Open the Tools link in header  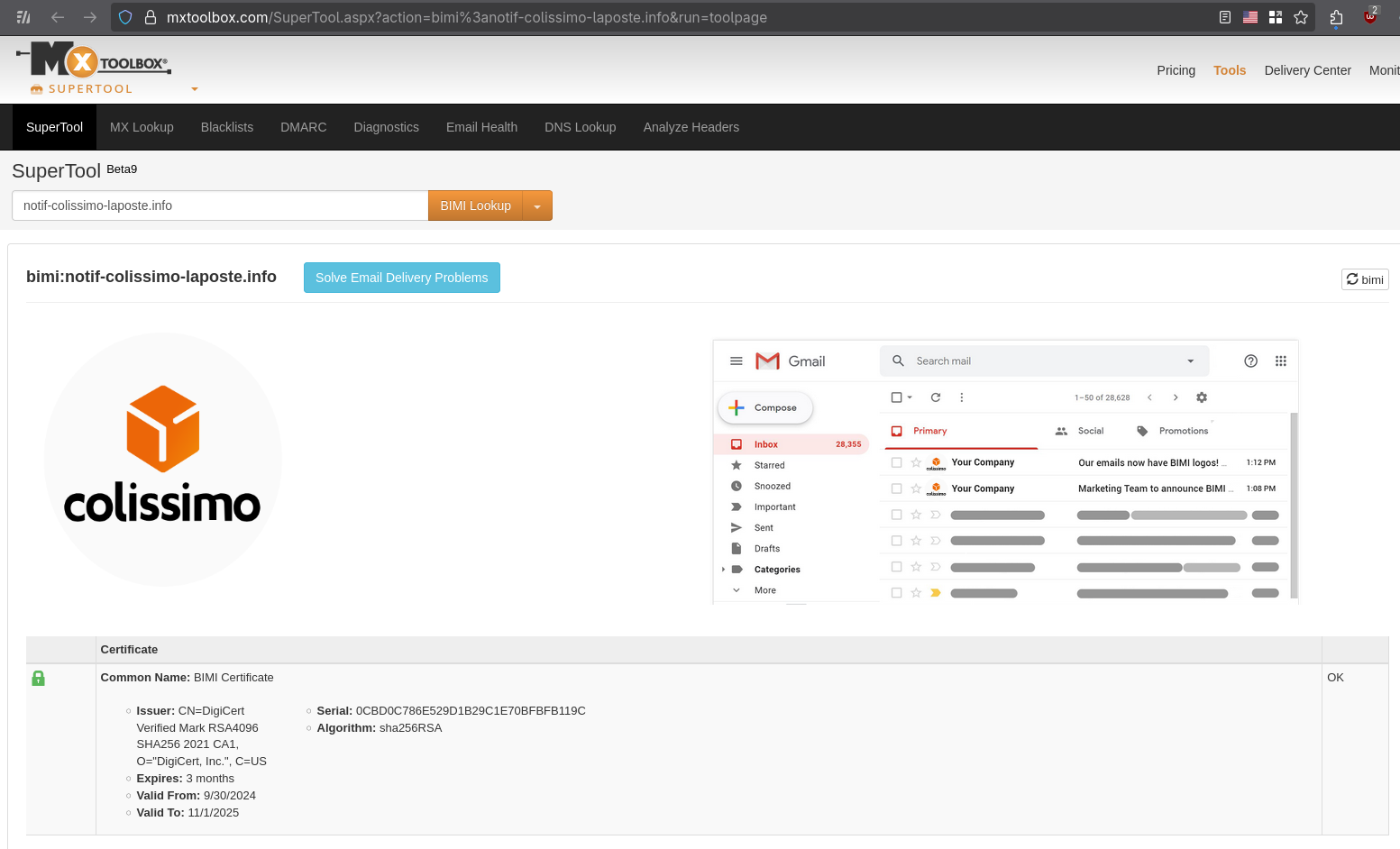(x=1230, y=70)
